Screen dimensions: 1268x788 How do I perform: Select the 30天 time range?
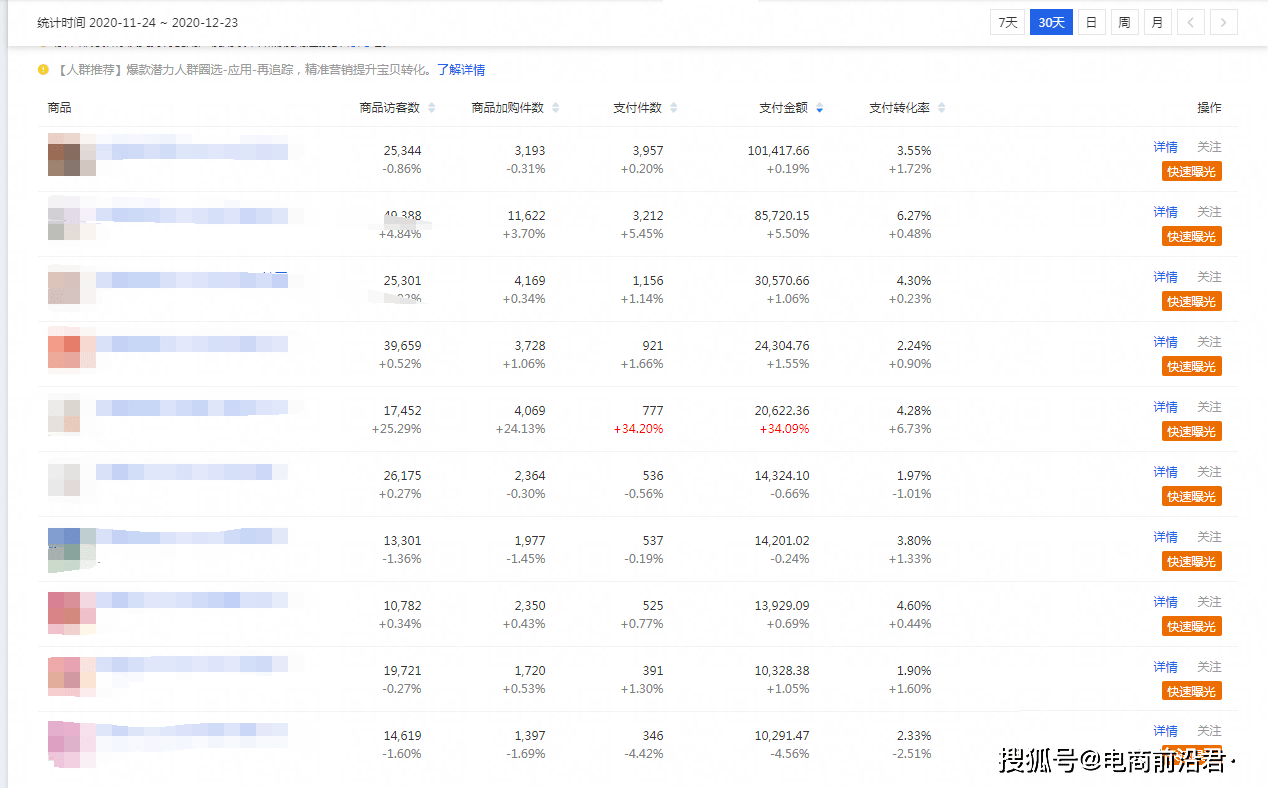coord(1051,22)
